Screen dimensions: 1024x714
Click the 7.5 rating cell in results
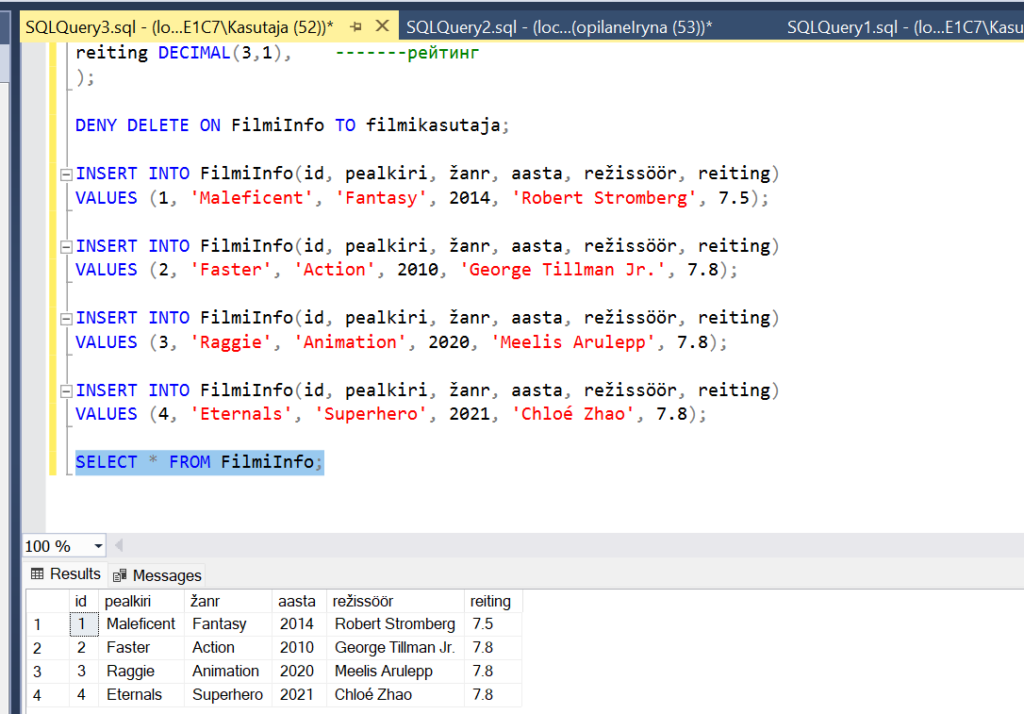click(493, 625)
